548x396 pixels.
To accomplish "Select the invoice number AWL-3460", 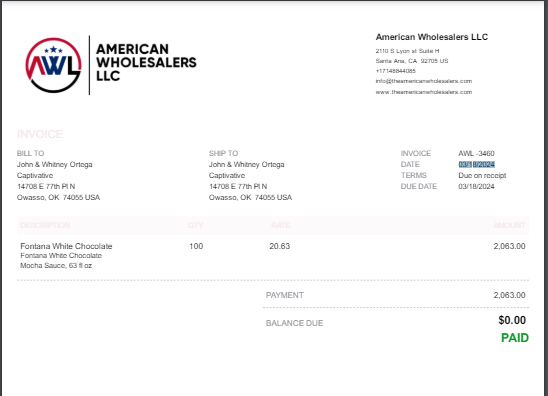I will tap(476, 153).
